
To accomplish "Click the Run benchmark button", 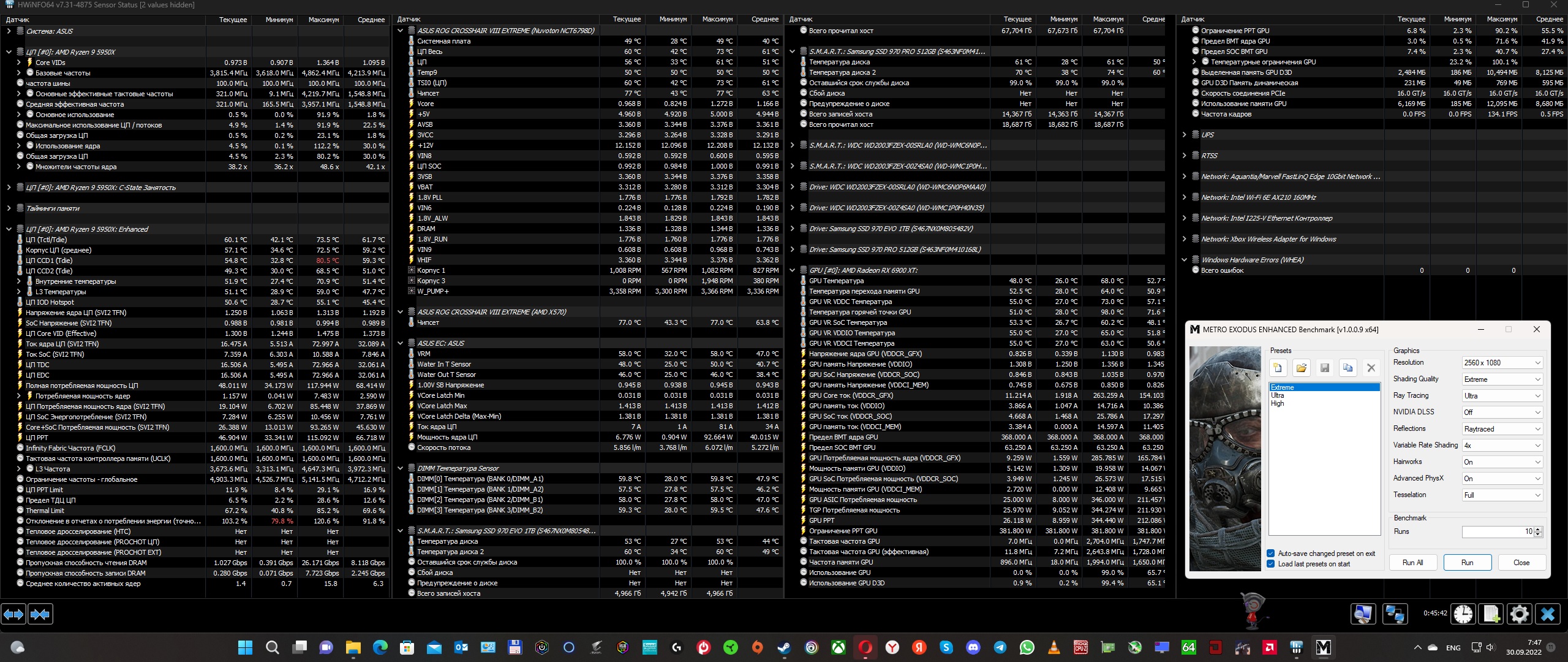I will (1467, 563).
